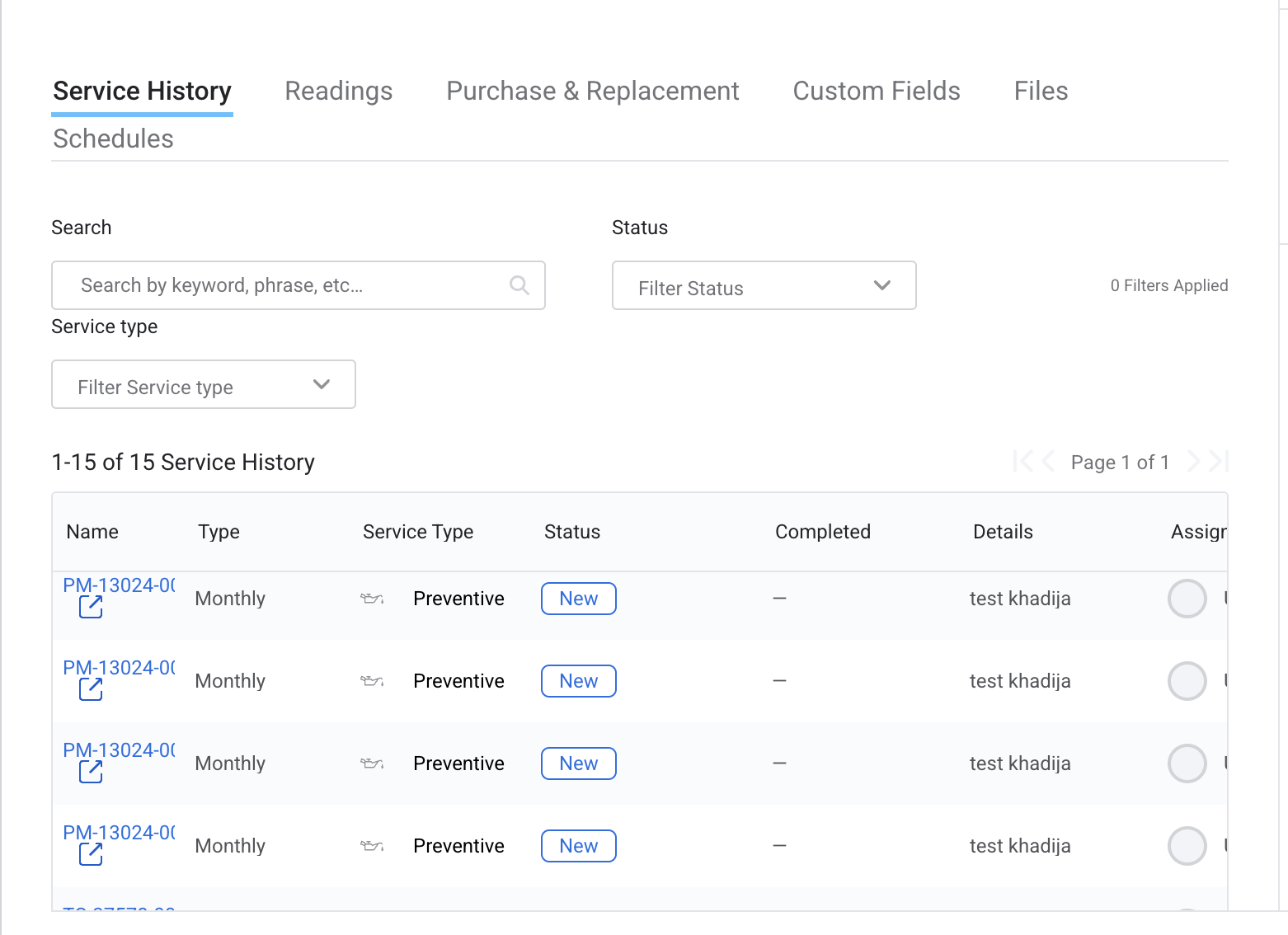Click the search magnifier icon
The height and width of the screenshot is (935, 1288).
click(519, 285)
